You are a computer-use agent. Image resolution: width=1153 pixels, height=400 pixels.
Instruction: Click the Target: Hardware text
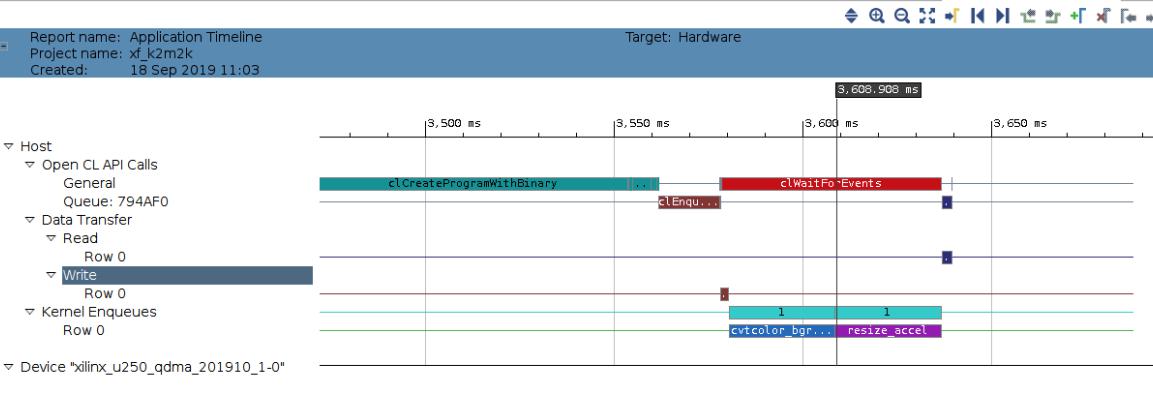tap(683, 37)
